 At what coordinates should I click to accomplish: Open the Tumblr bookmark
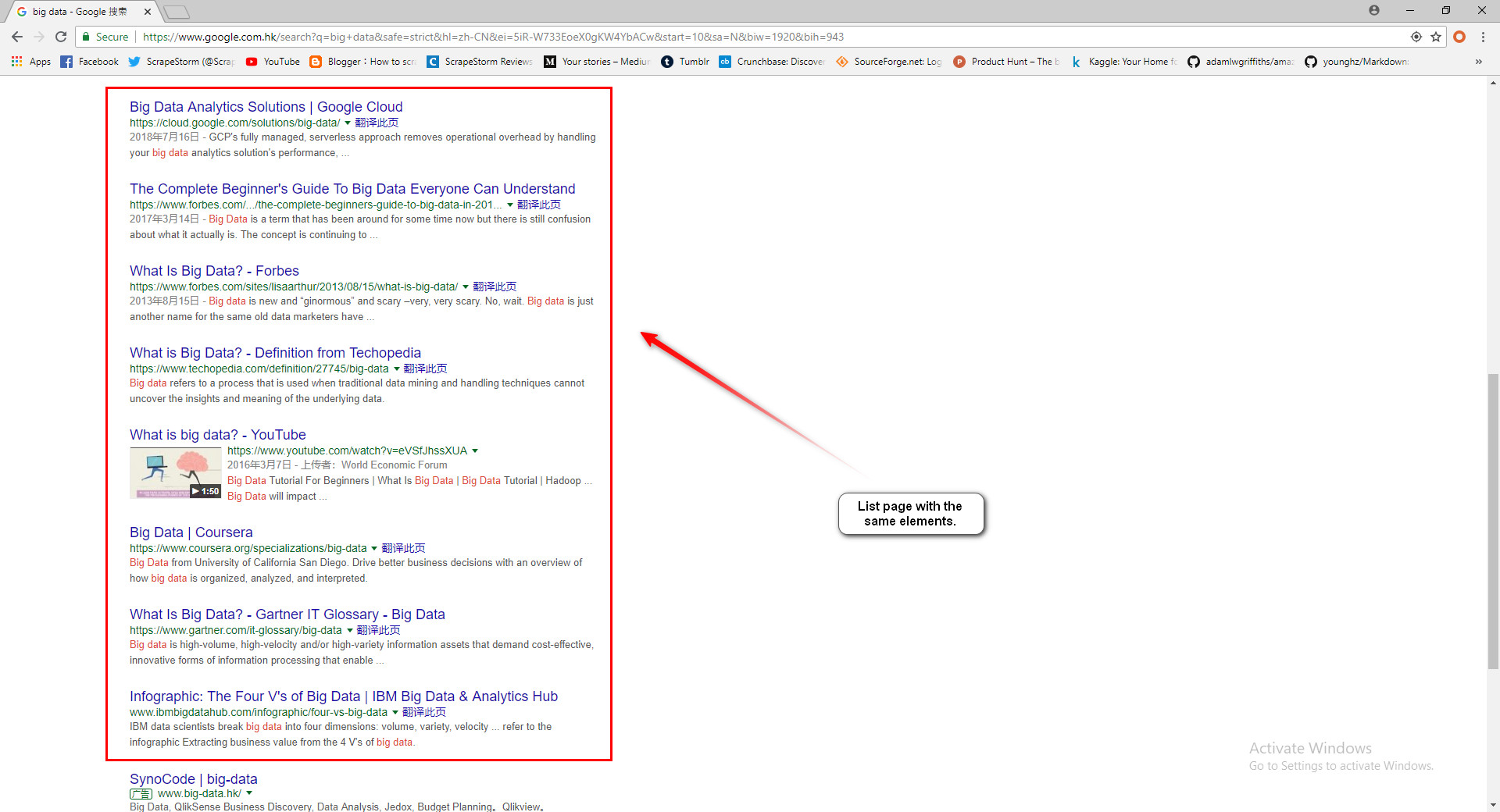pos(685,62)
